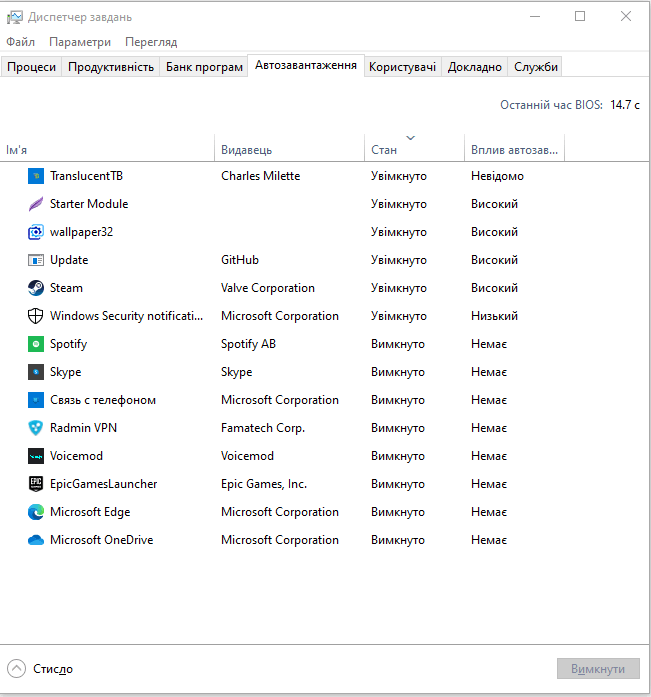Sort by the Ім'я column header

point(108,148)
